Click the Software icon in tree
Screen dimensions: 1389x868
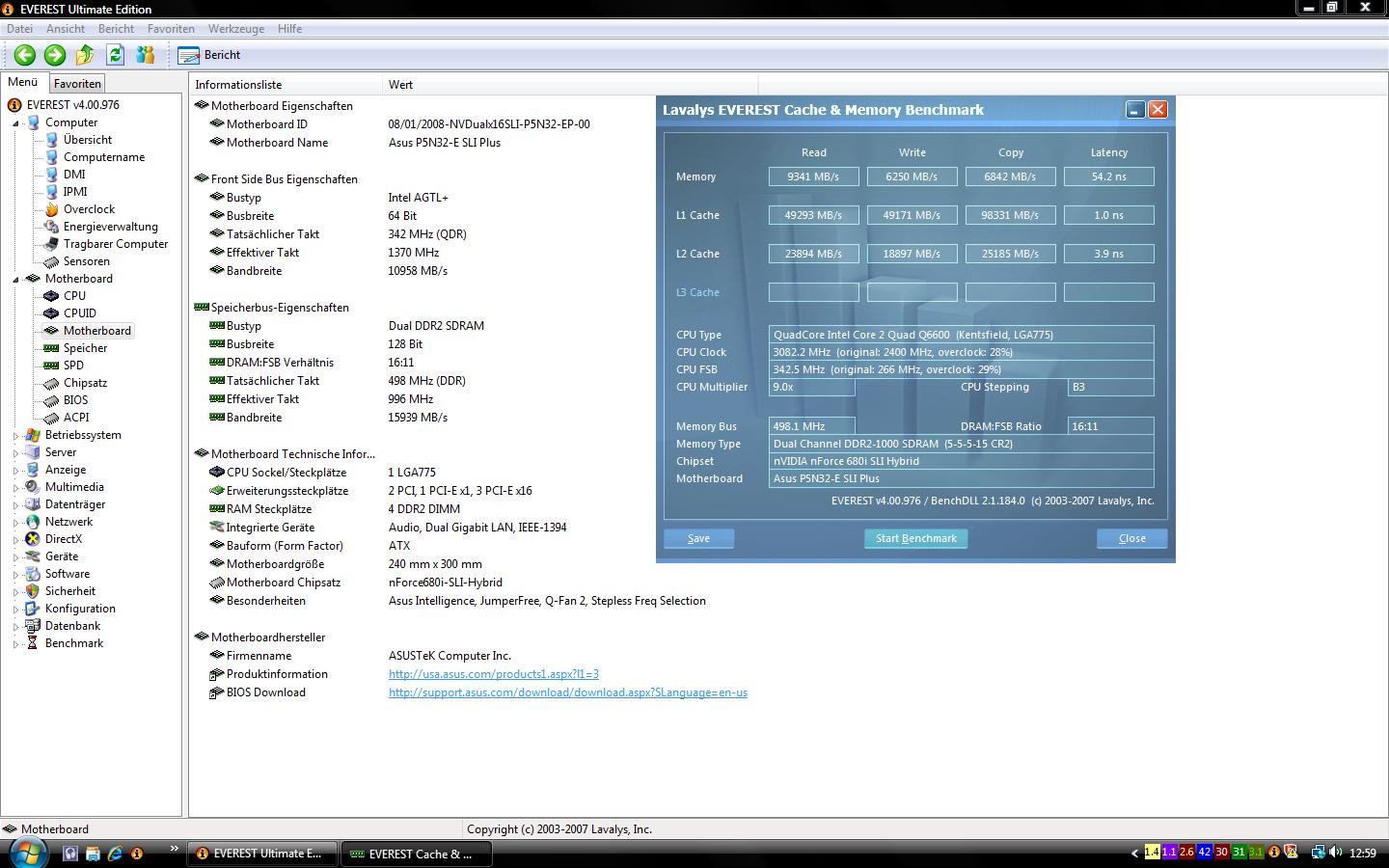(34, 574)
